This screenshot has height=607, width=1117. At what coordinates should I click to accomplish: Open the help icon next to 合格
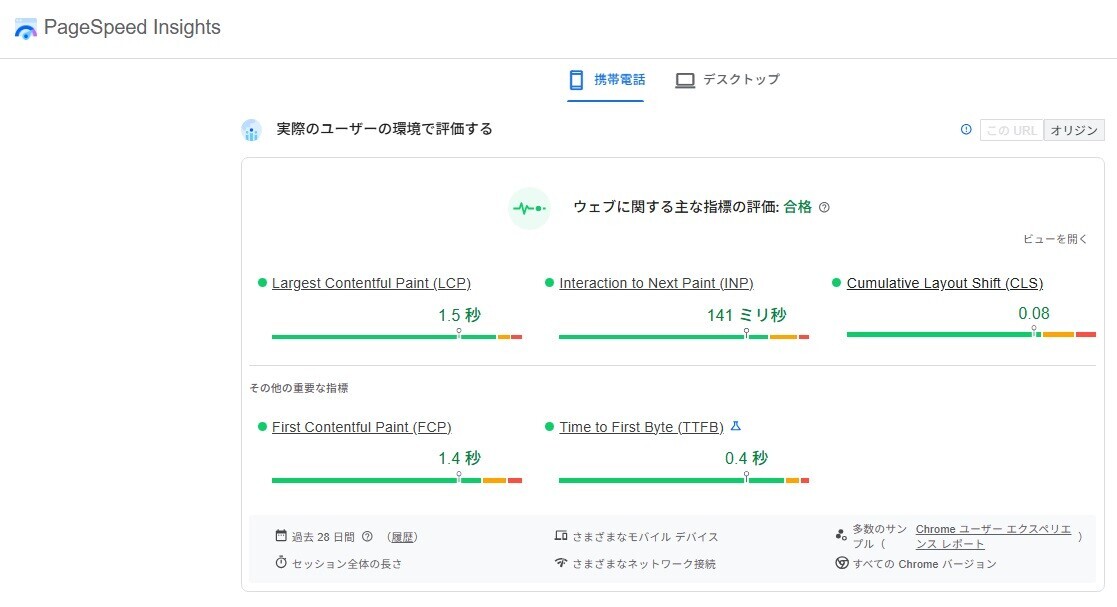[824, 207]
